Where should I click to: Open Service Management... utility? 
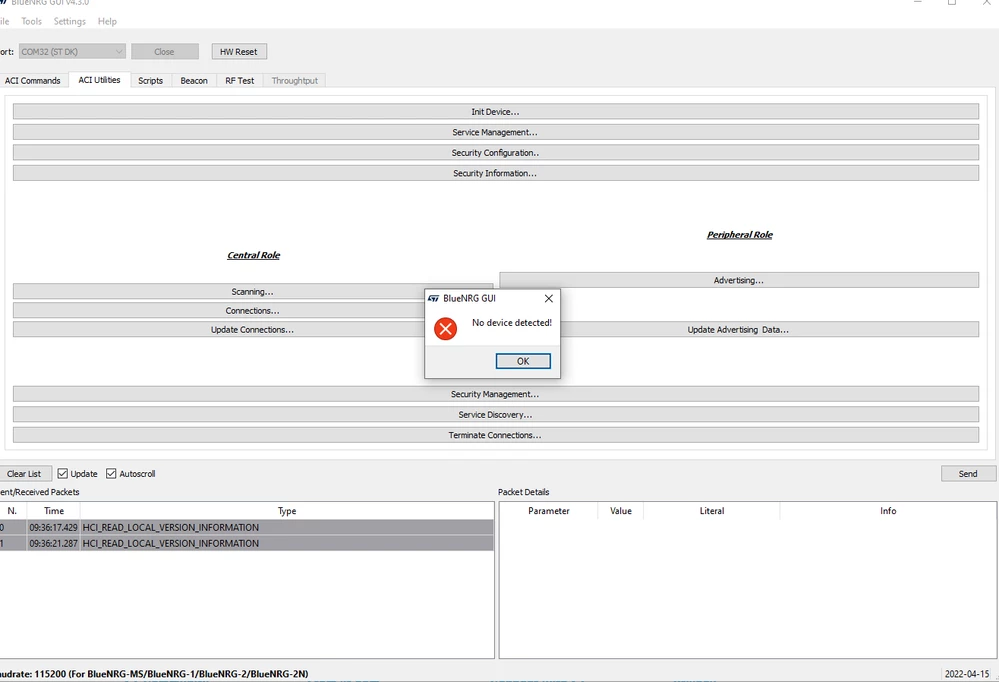(x=496, y=132)
